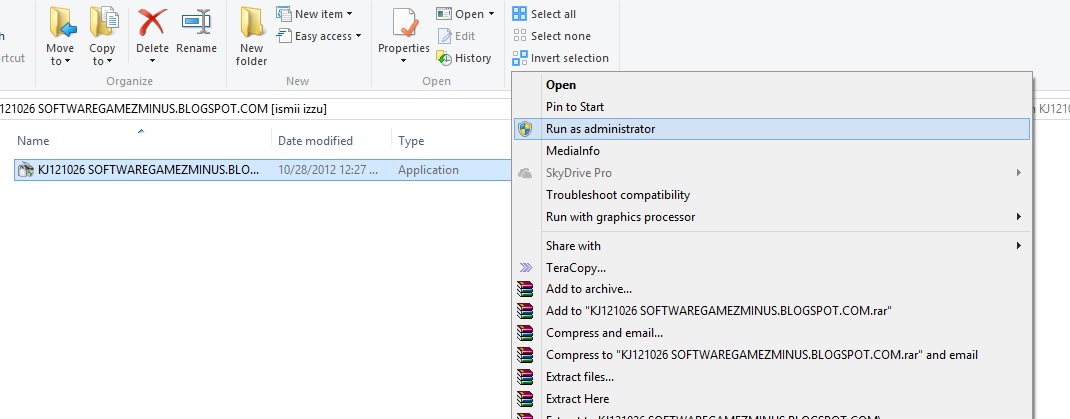
Task: Click the 10/28/2012 date modified cell
Action: [x=328, y=170]
